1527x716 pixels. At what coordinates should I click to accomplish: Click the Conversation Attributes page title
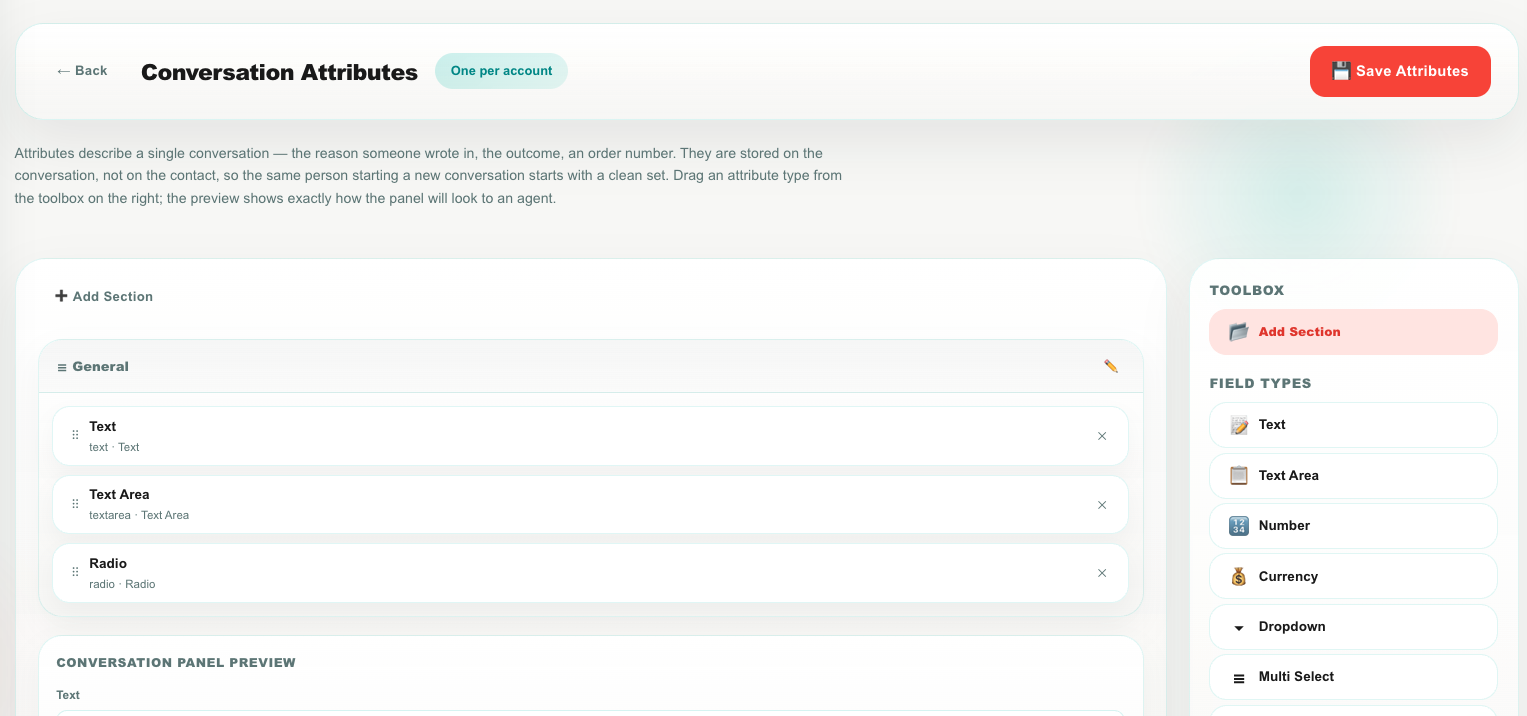tap(279, 72)
